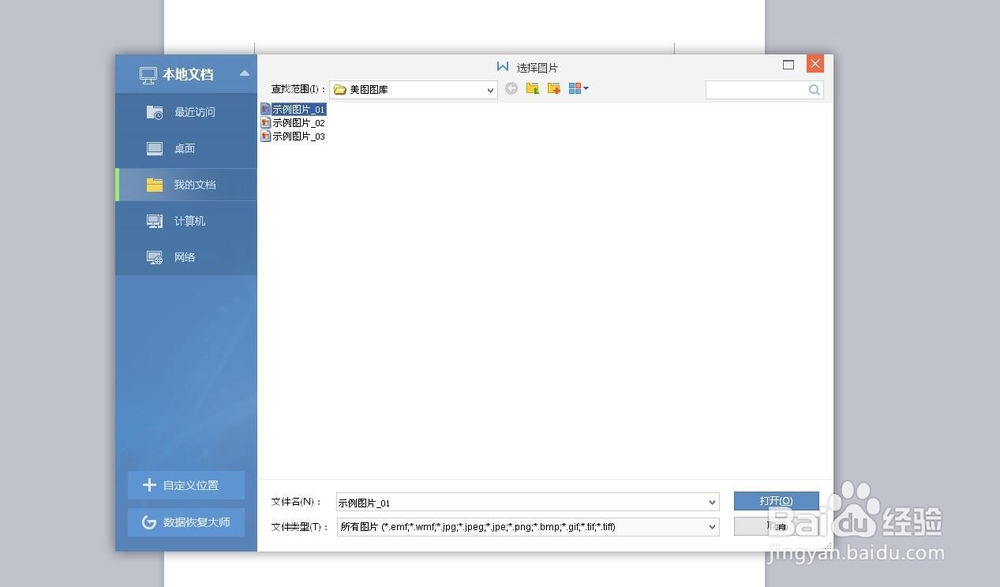Click 自定义位置 button
This screenshot has width=1000, height=587.
click(186, 485)
